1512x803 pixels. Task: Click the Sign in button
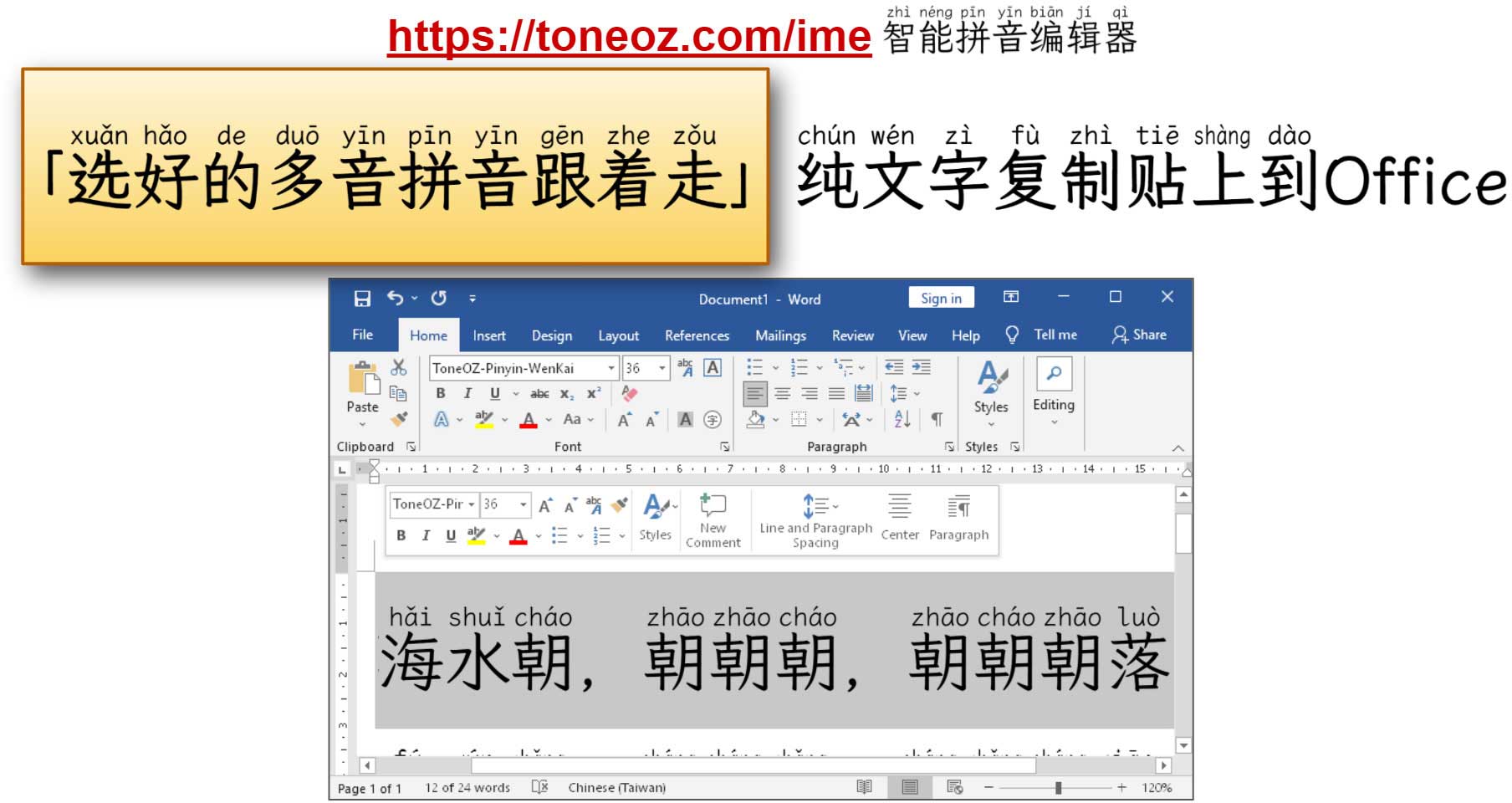pos(941,298)
